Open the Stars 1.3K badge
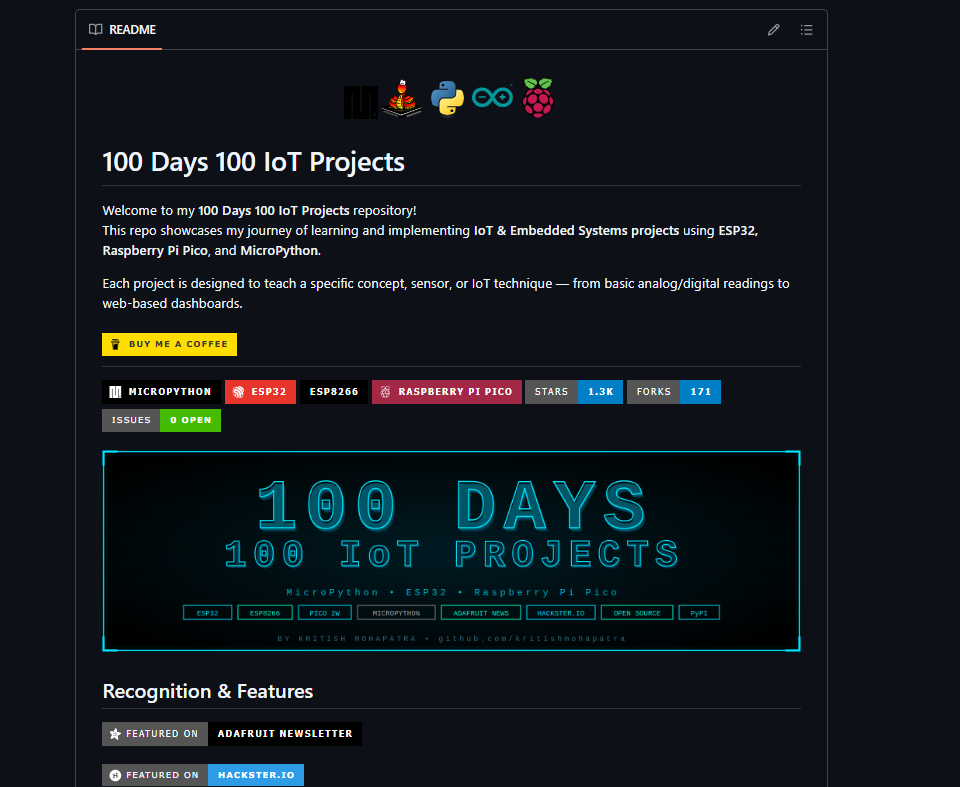 click(x=574, y=392)
